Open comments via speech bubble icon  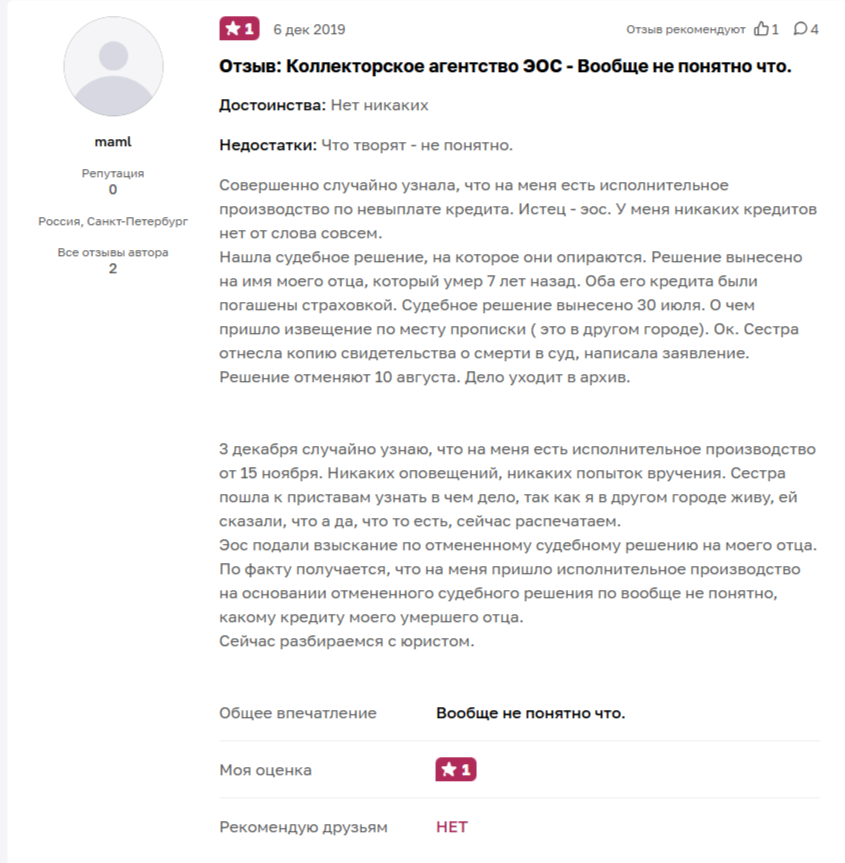coord(800,29)
